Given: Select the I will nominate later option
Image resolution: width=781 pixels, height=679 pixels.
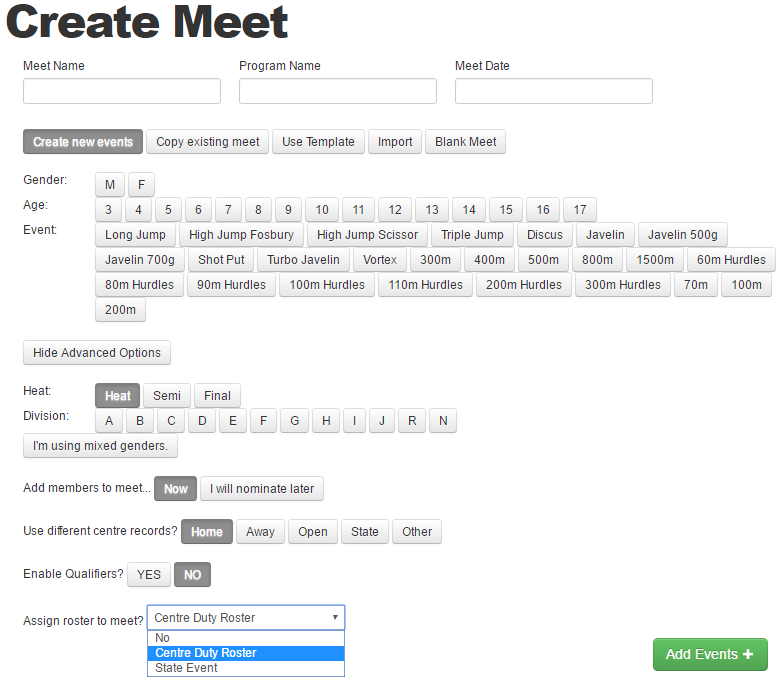Looking at the screenshot, I should 262,489.
